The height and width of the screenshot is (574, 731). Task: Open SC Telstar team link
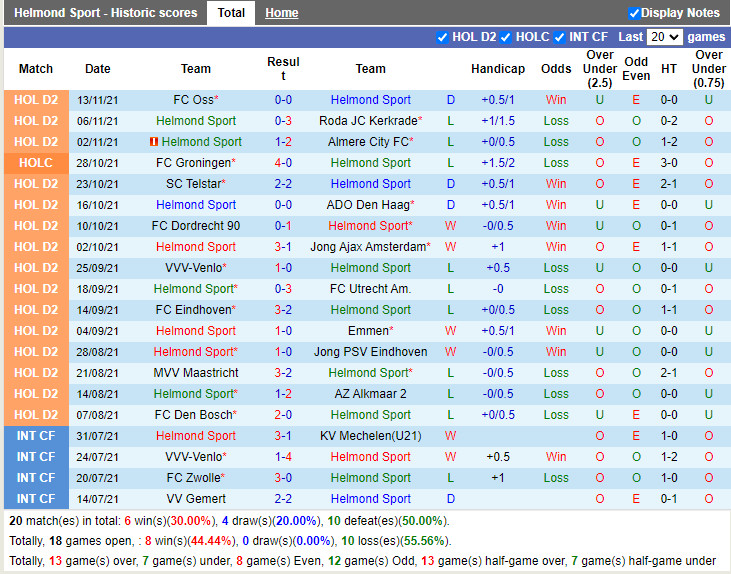coord(193,184)
